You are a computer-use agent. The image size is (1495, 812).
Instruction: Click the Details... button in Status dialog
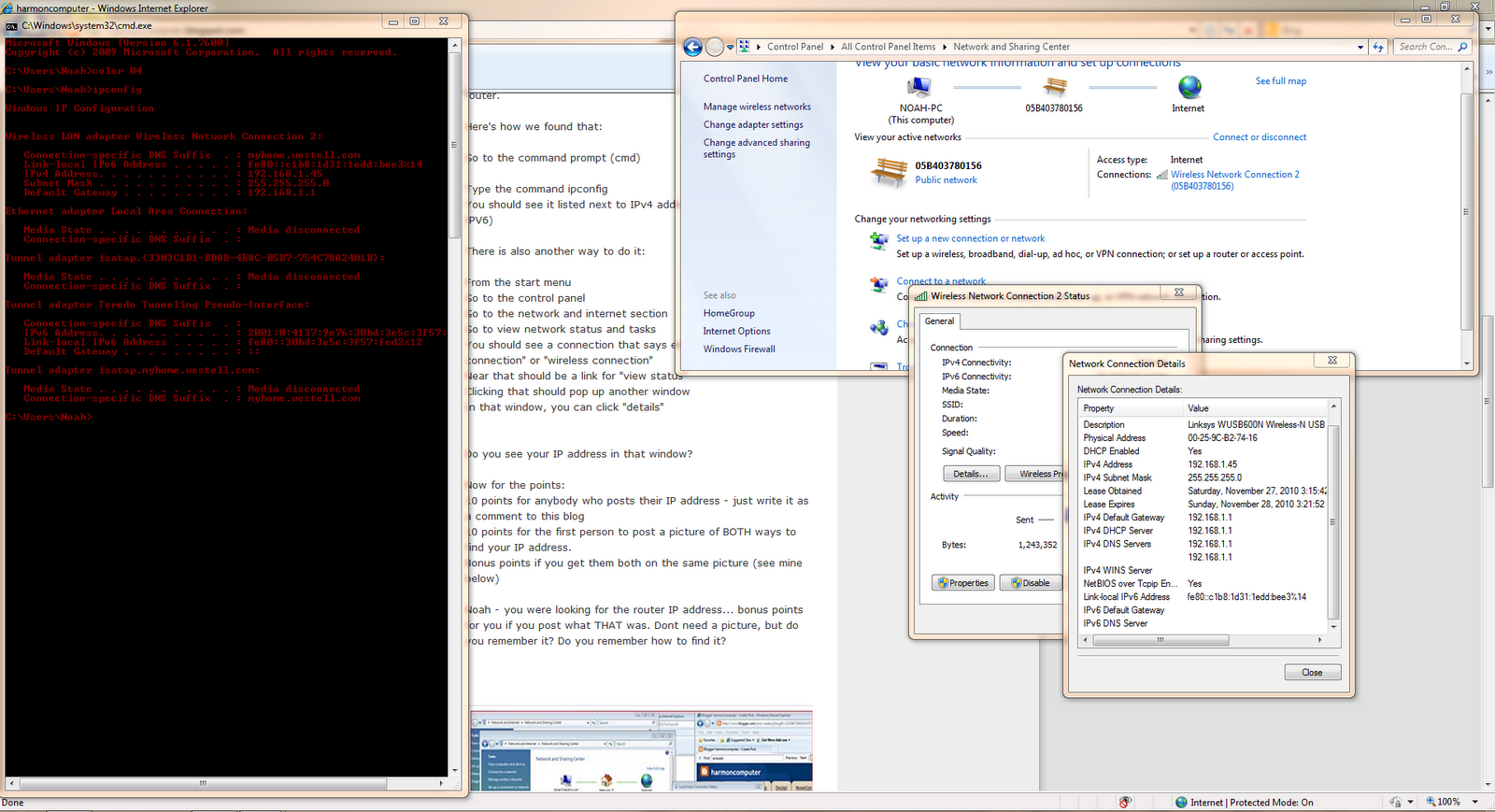(971, 474)
